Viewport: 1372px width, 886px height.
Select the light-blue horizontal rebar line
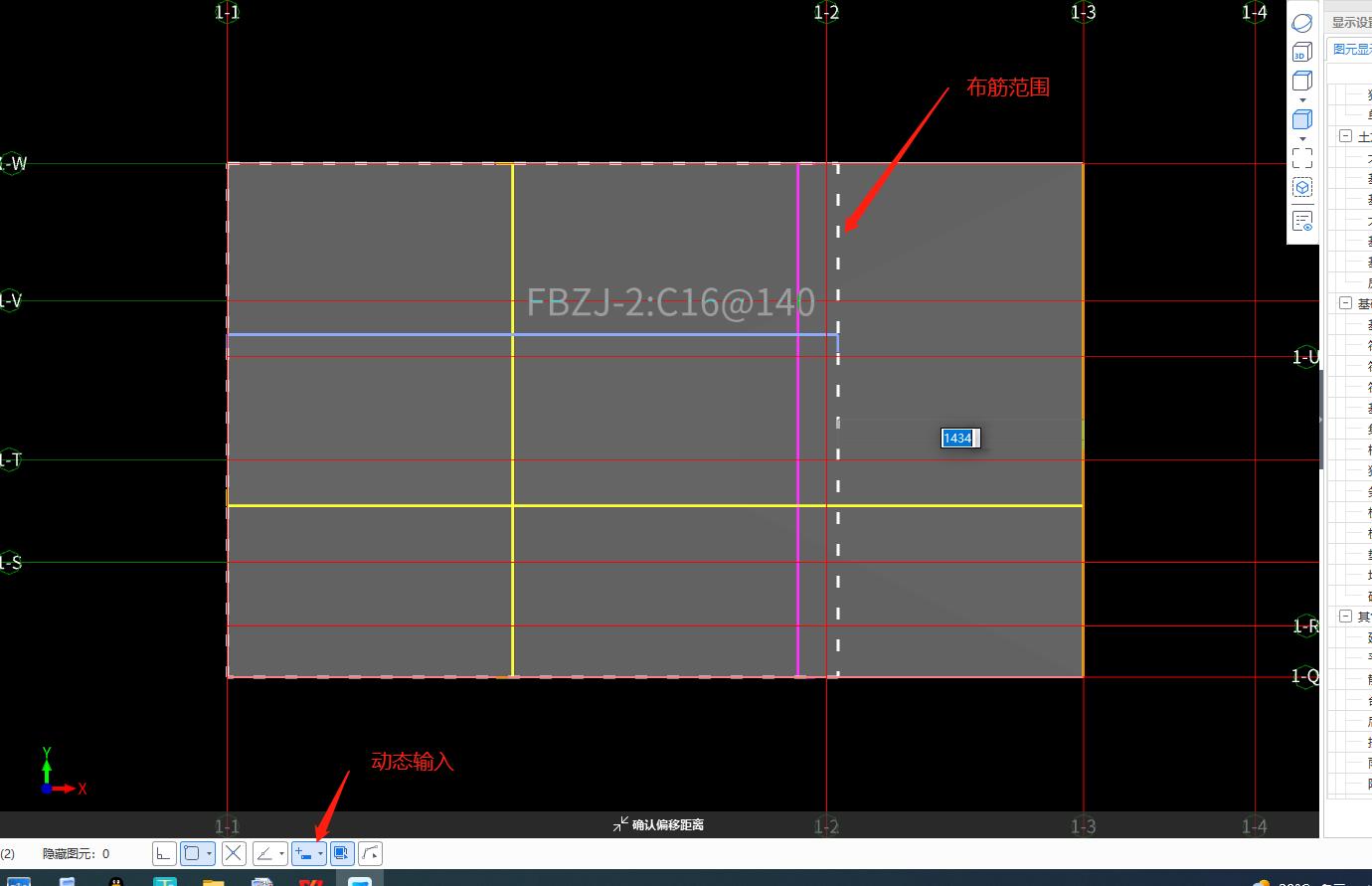pyautogui.click(x=532, y=334)
